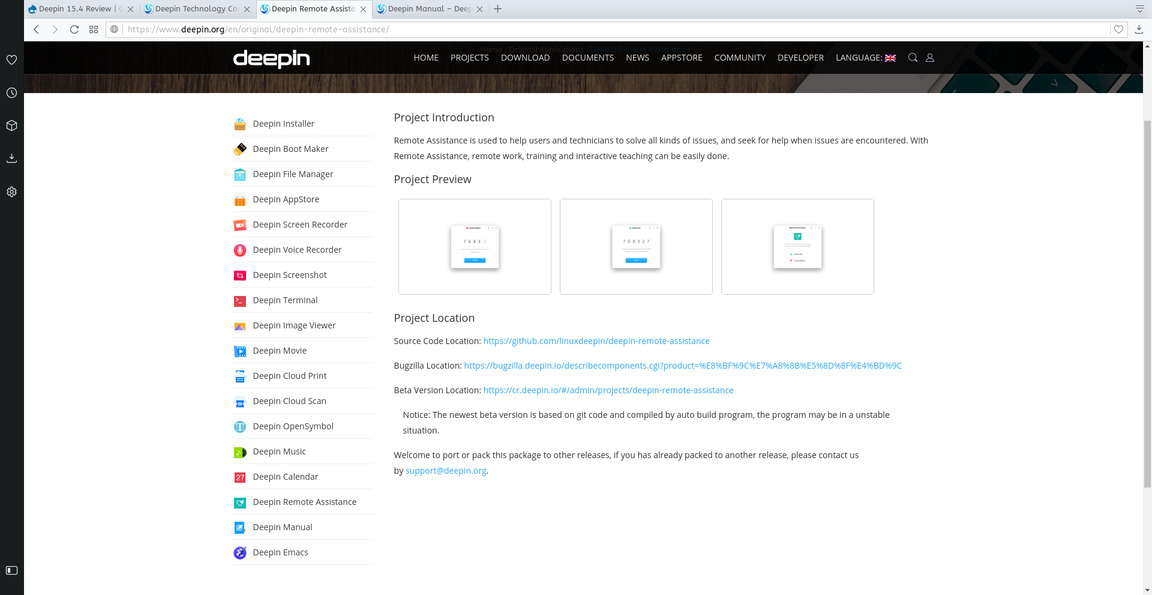Reload the current page
This screenshot has width=1152, height=595.
click(x=74, y=29)
